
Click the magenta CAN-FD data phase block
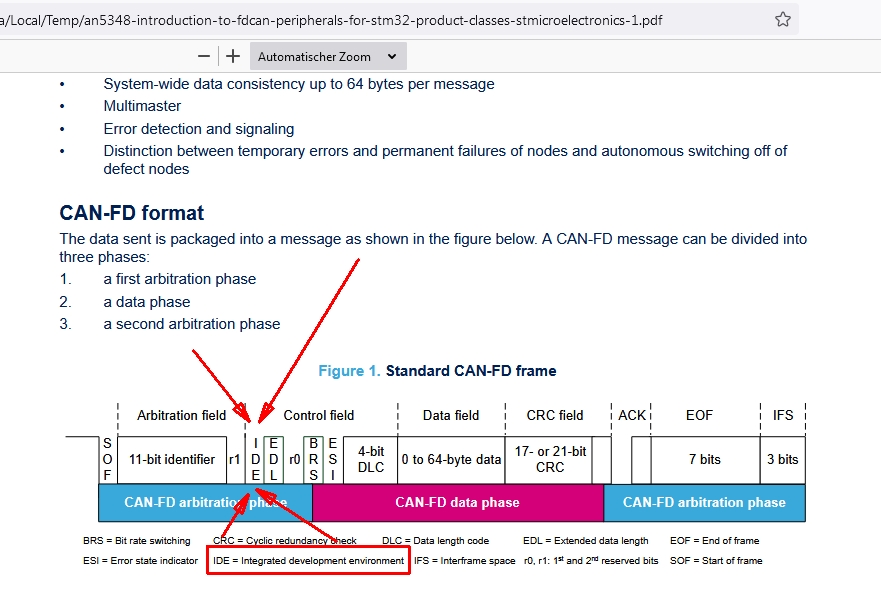point(457,503)
